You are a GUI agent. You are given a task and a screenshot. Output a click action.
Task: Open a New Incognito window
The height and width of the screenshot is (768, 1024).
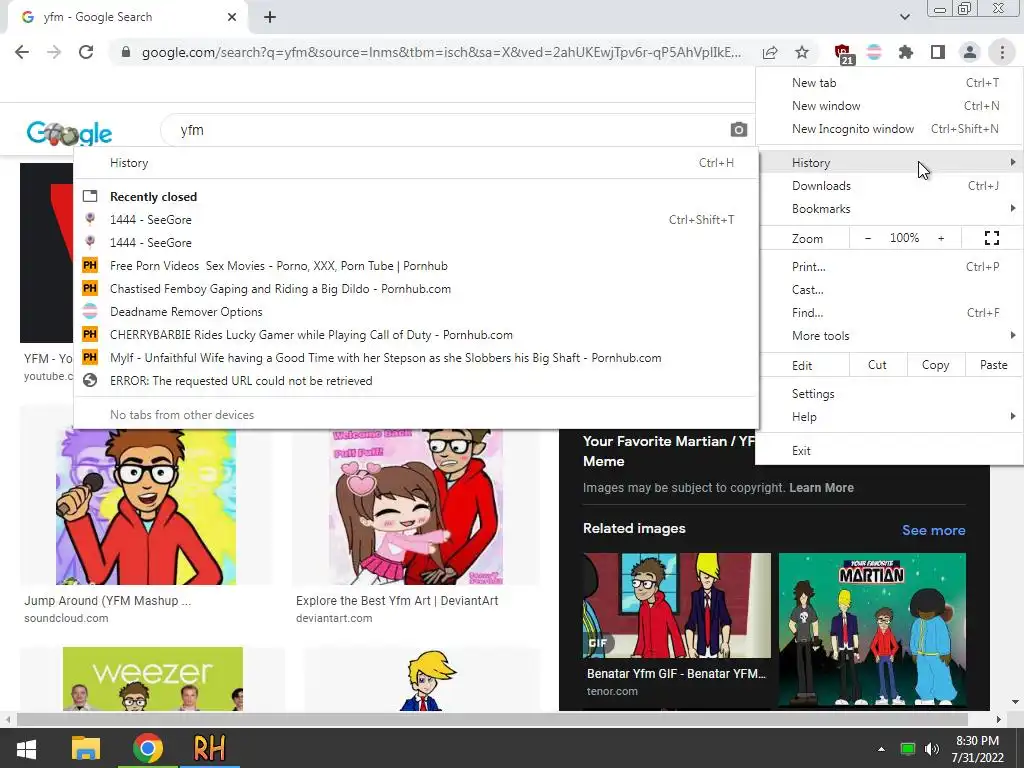click(889, 129)
